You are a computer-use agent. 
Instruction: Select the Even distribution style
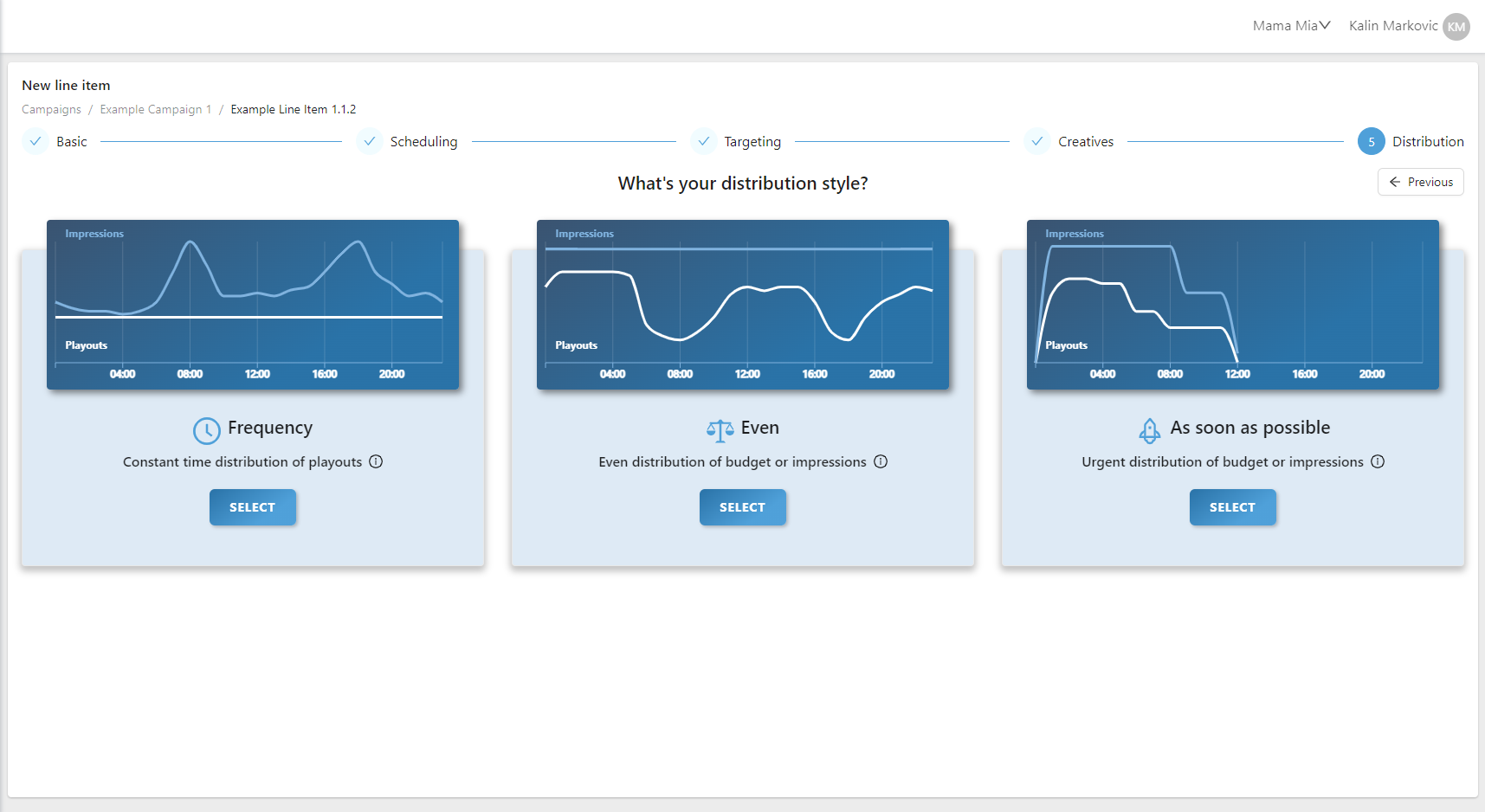pos(742,507)
